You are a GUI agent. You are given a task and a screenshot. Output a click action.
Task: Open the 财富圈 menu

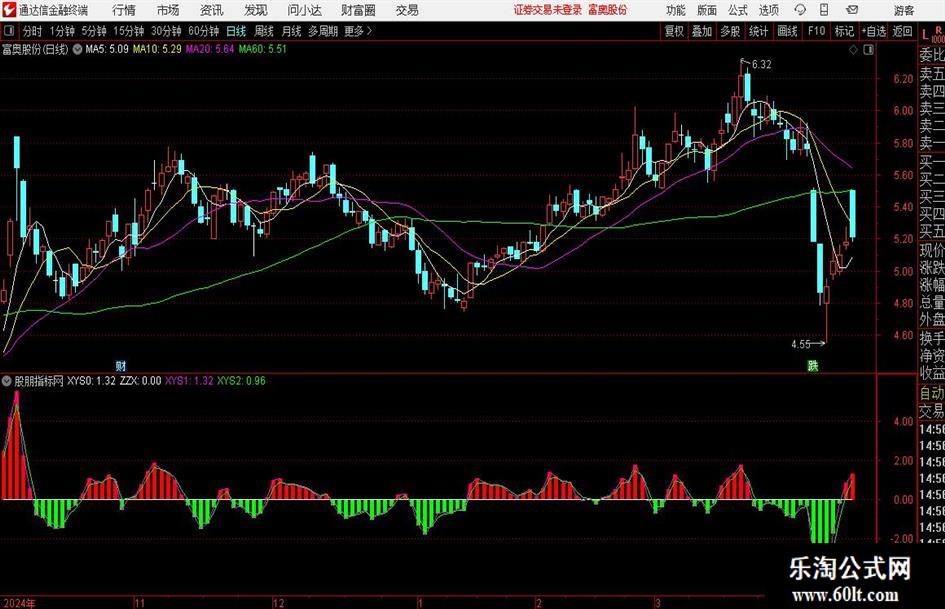click(x=358, y=10)
